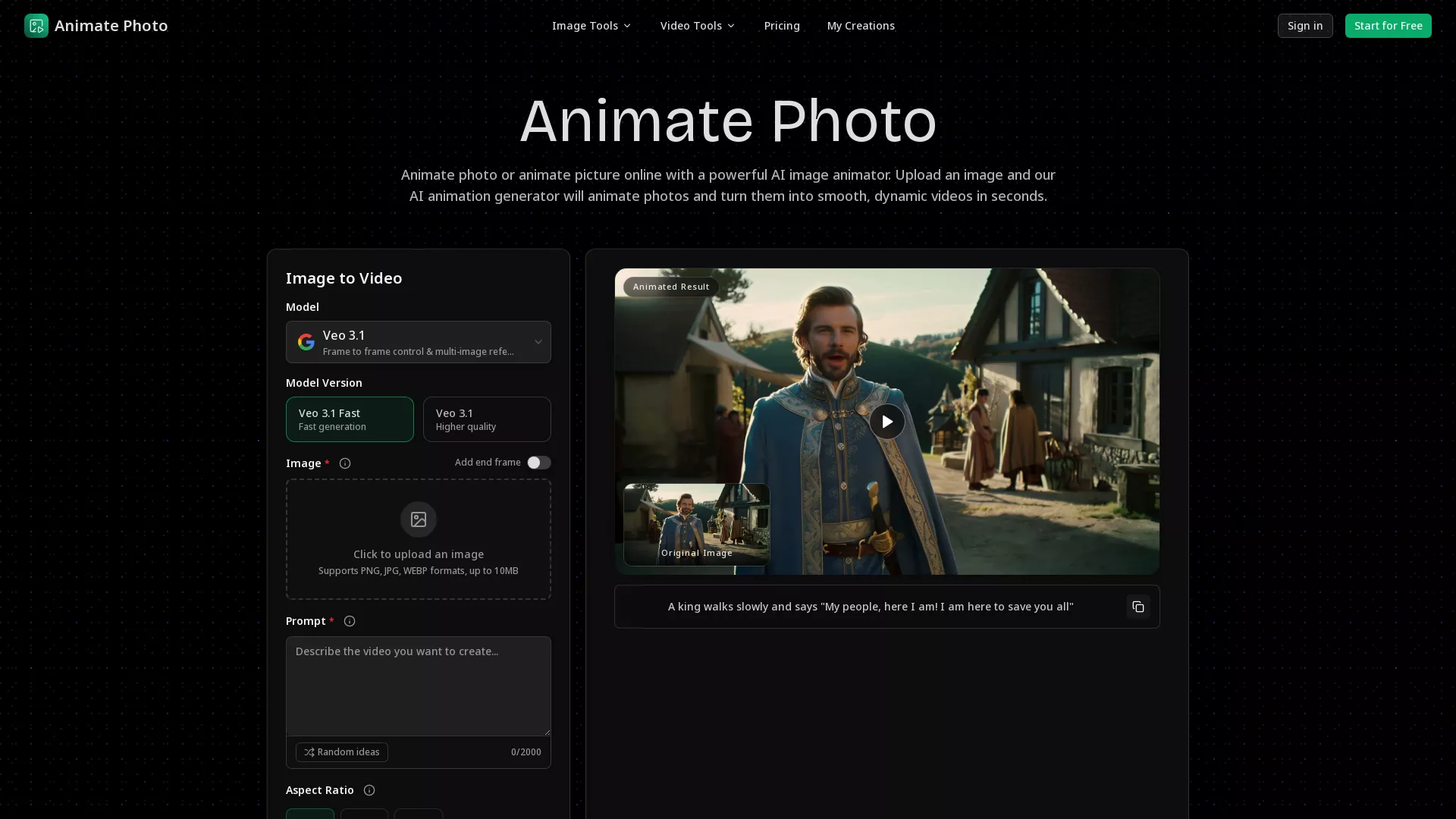Image resolution: width=1456 pixels, height=819 pixels.
Task: Expand the Video Tools menu
Action: pos(696,25)
